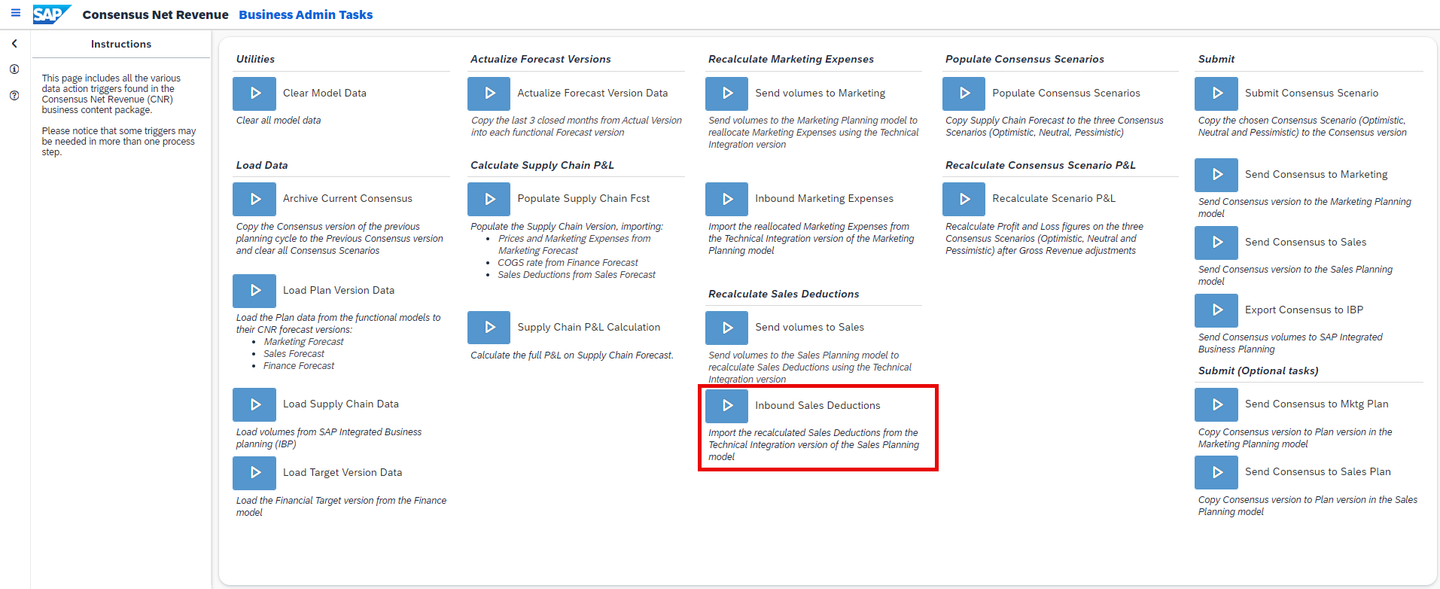The width and height of the screenshot is (1440, 589).
Task: Run the Load Supply Chain Data trigger
Action: tap(254, 405)
